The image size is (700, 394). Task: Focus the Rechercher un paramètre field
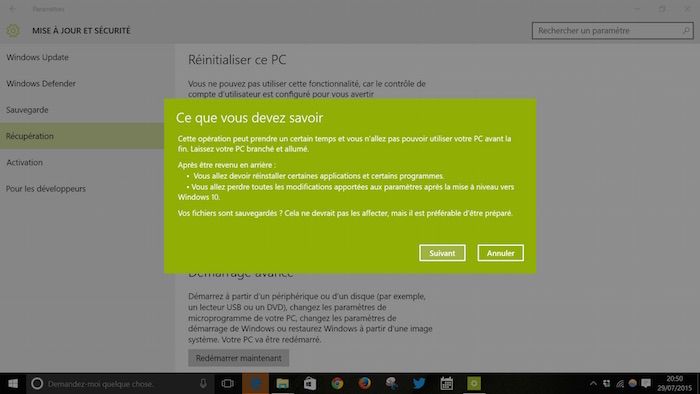(x=612, y=31)
